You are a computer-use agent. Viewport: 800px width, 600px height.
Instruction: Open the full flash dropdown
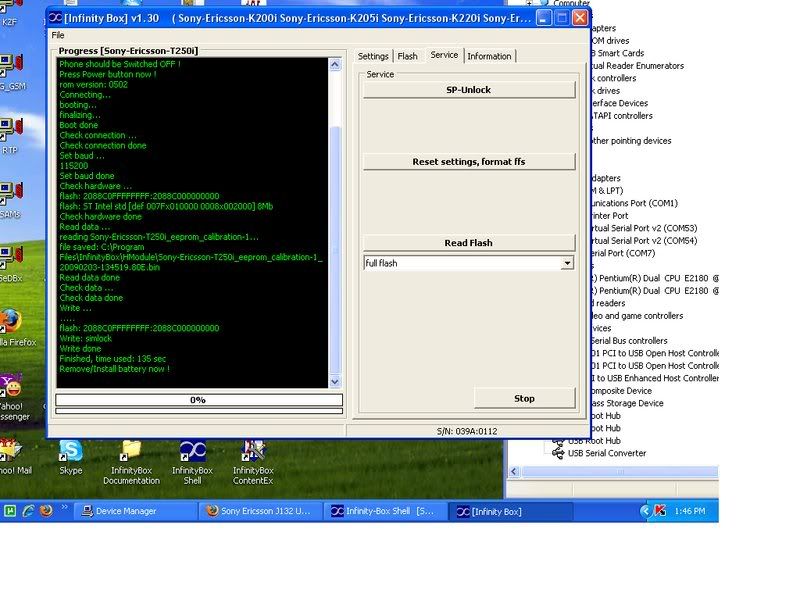(x=567, y=263)
